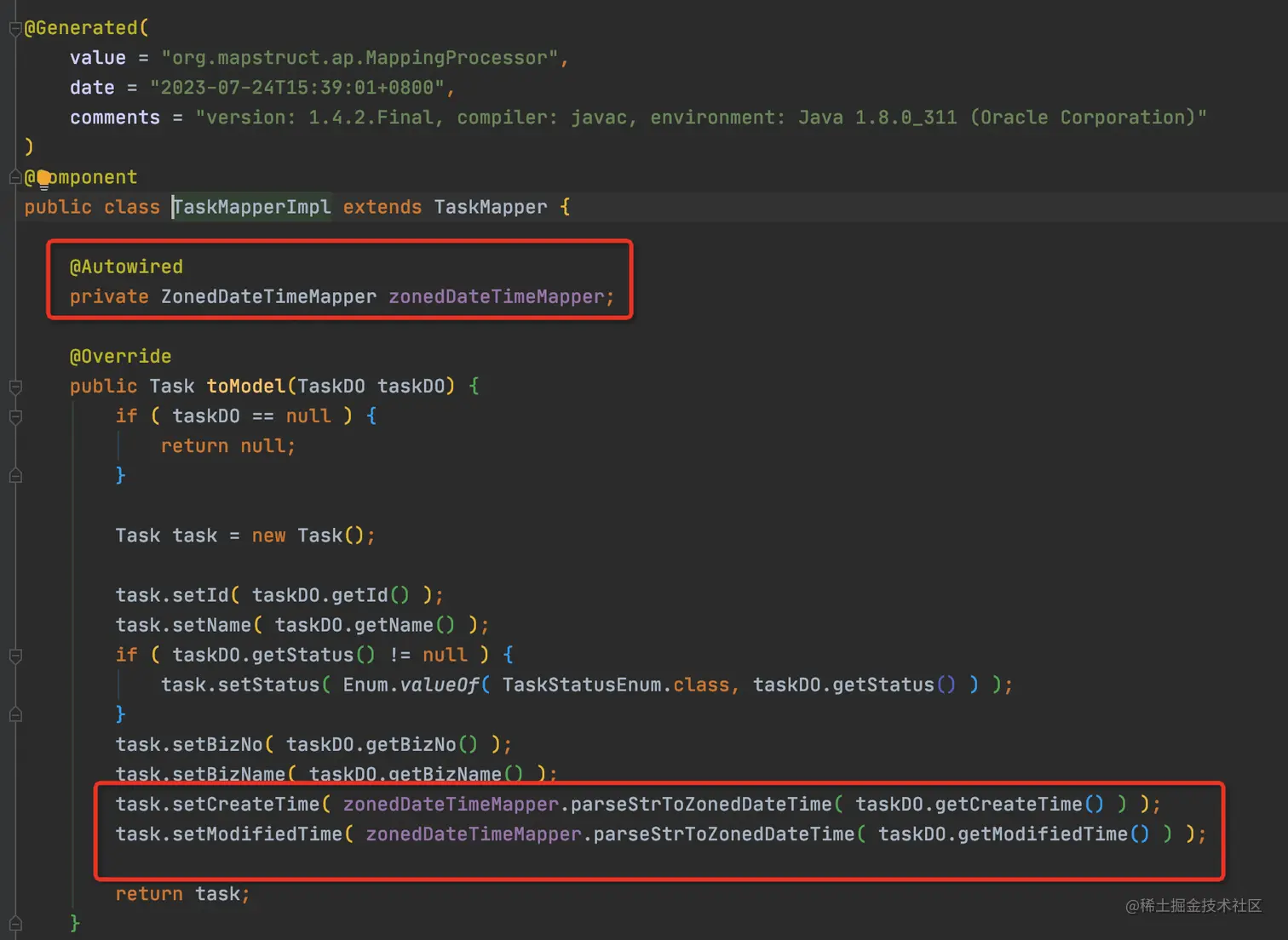1288x940 pixels.
Task: Open the yellow light bulb quick-fix icon
Action: (x=43, y=179)
